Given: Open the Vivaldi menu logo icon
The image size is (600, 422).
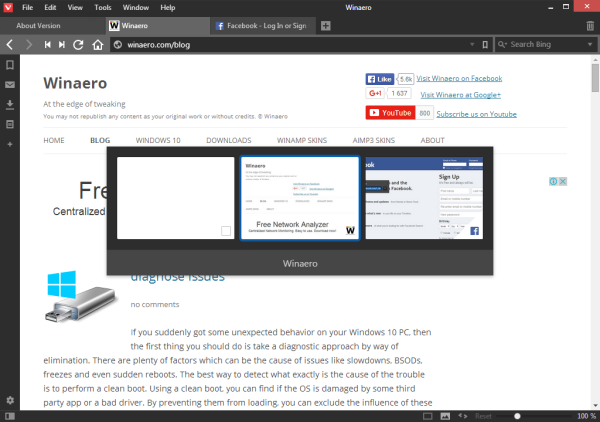Looking at the screenshot, I should [8, 7].
